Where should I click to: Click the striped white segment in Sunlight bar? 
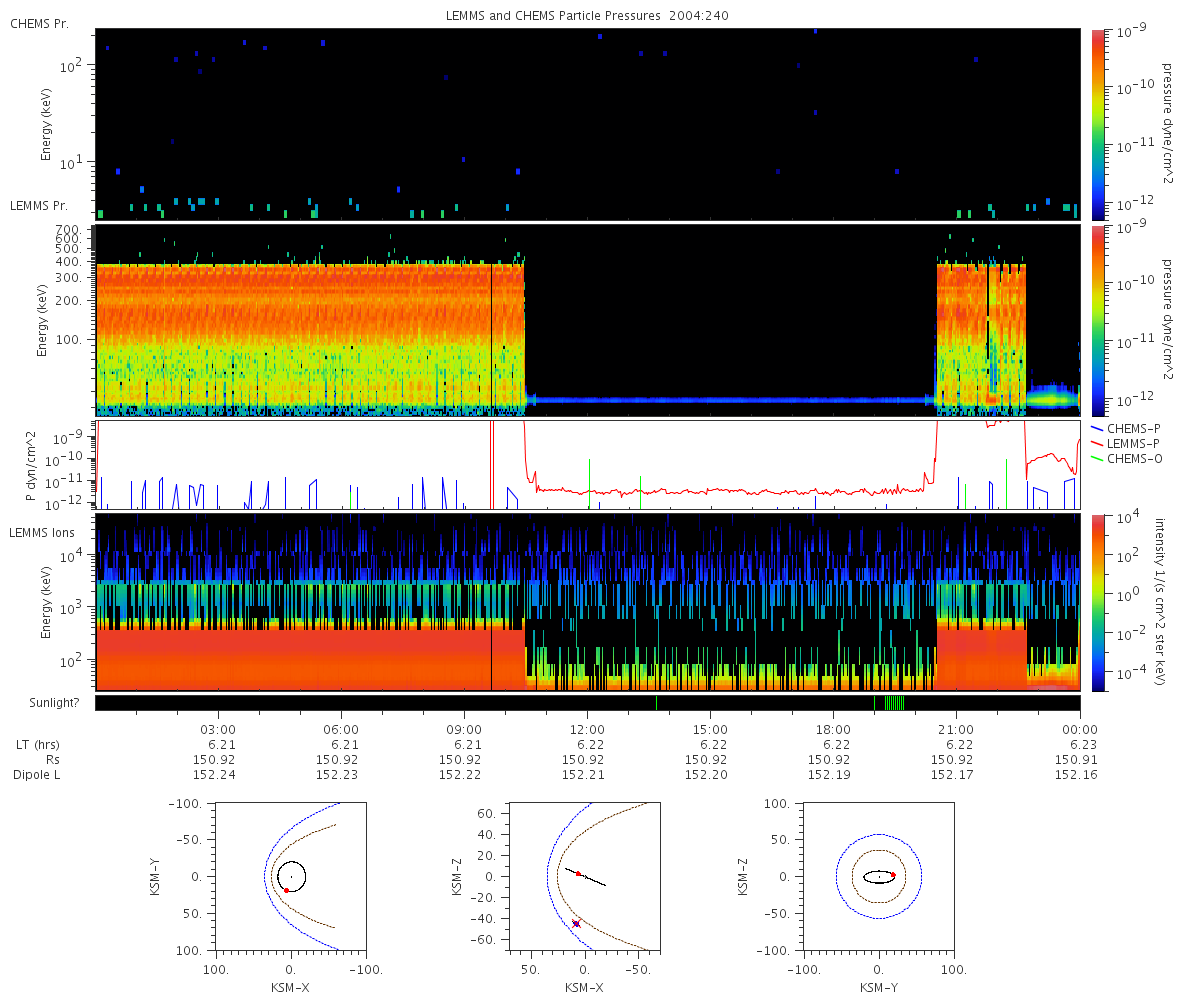(895, 703)
